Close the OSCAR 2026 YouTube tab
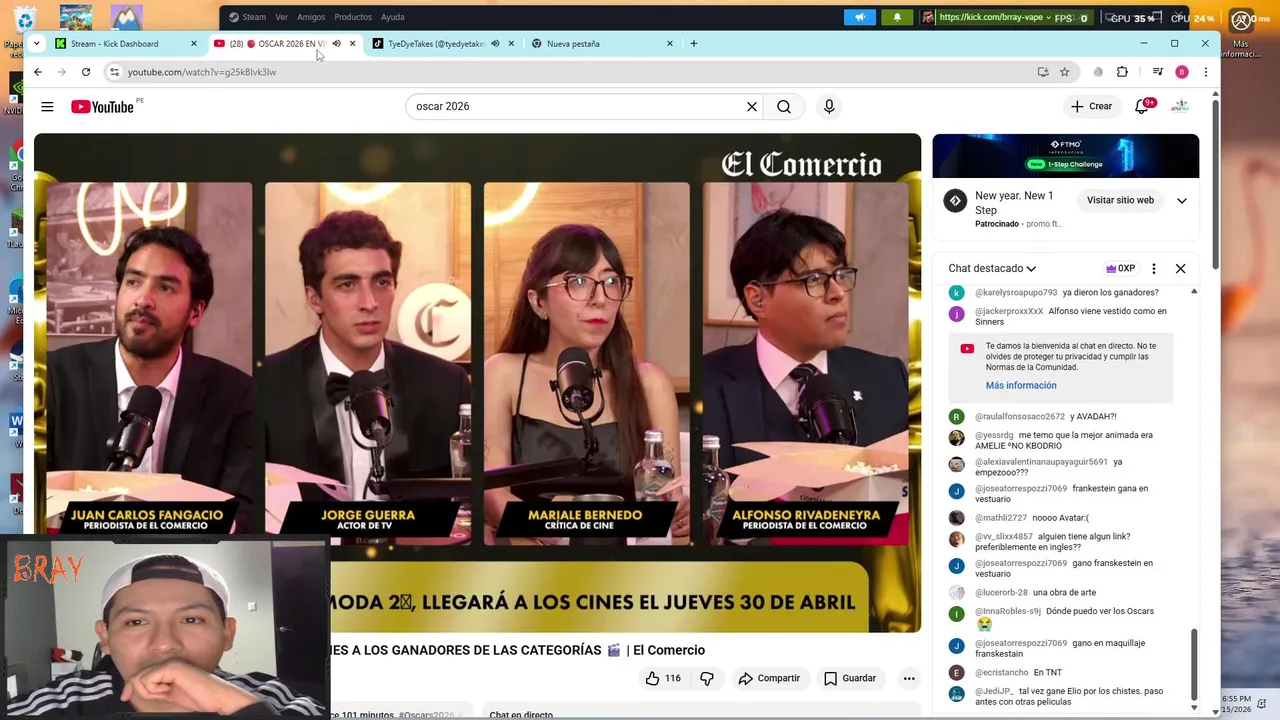 click(352, 44)
